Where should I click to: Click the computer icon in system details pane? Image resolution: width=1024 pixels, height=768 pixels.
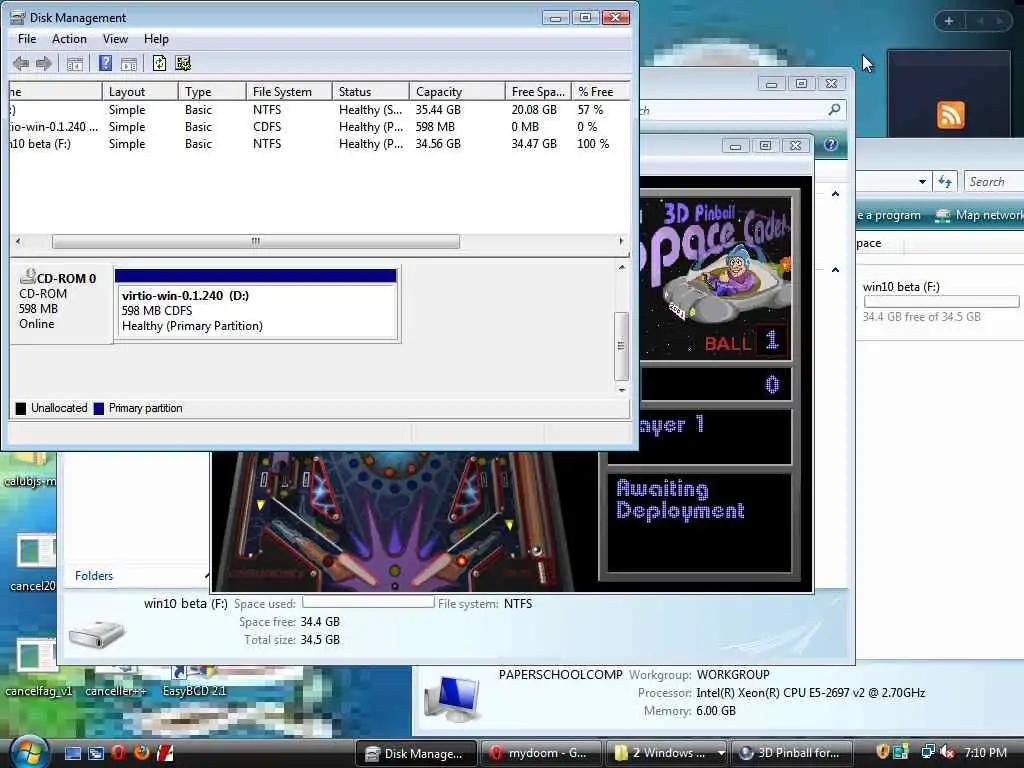pyautogui.click(x=452, y=700)
